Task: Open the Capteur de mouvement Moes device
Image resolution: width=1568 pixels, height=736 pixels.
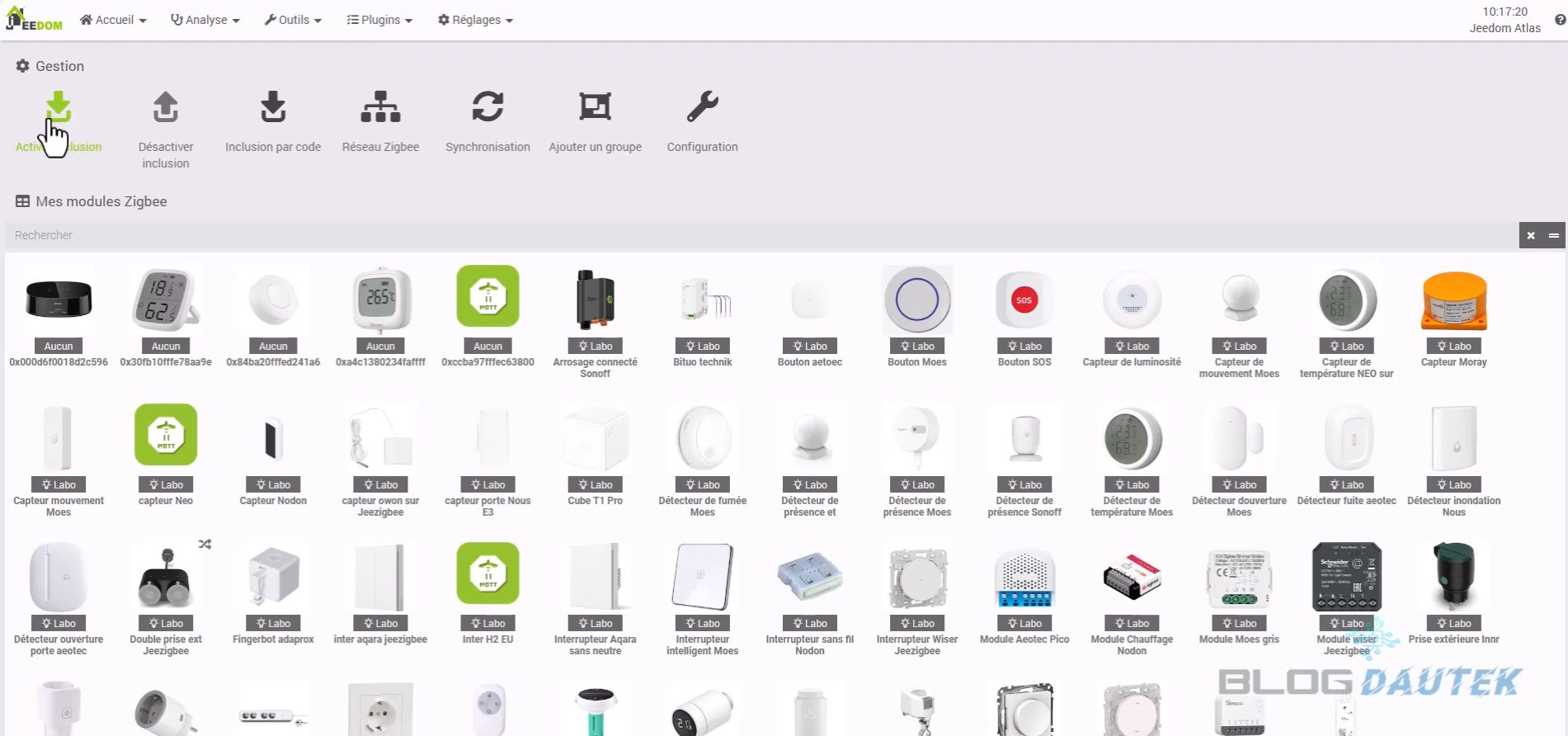Action: (1239, 322)
